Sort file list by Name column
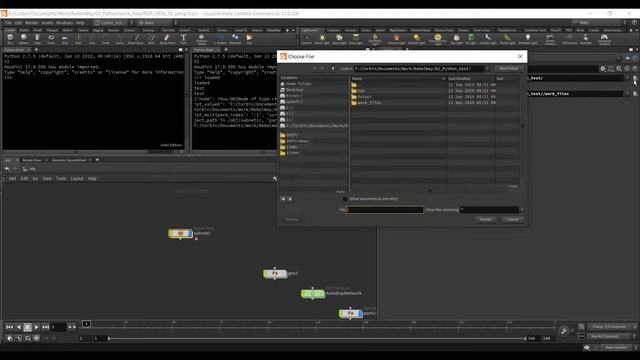This screenshot has height=360, width=640. [x=398, y=78]
